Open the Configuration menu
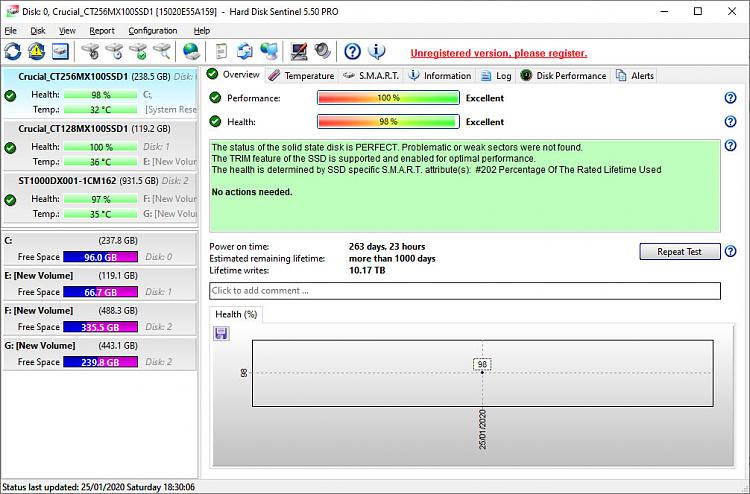Screen dimensions: 750x494 point(152,31)
